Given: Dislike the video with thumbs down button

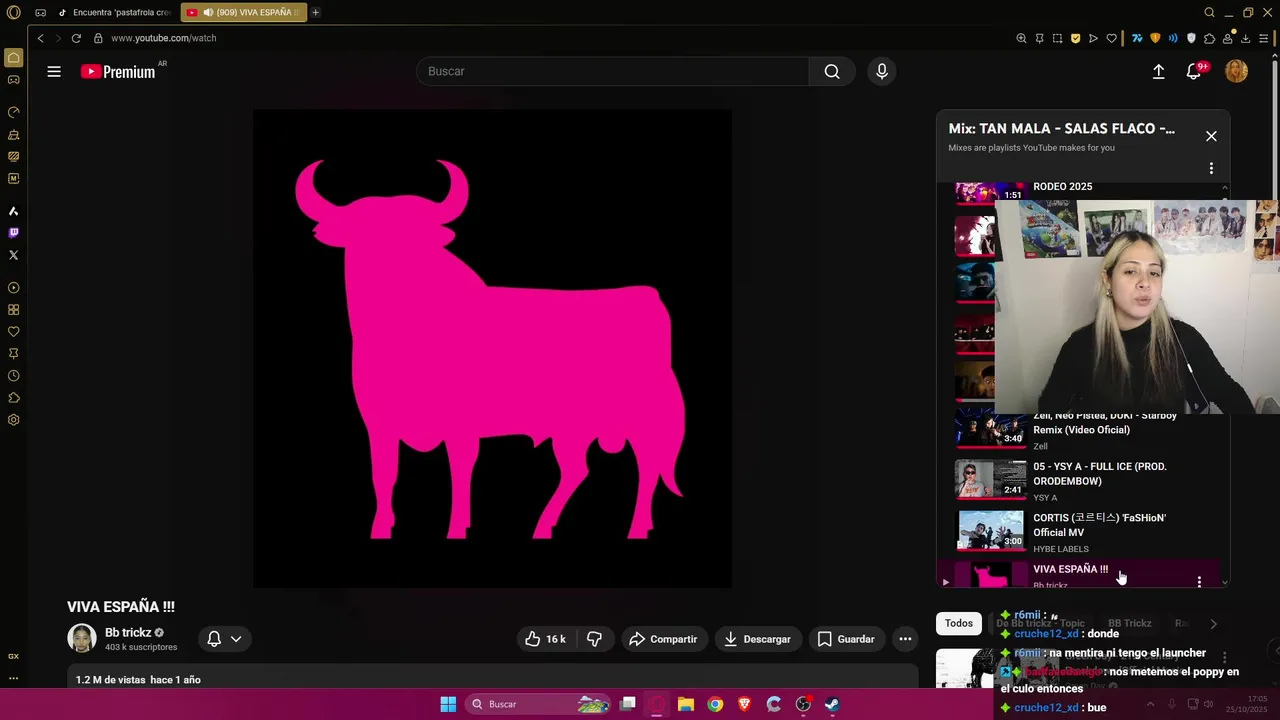Looking at the screenshot, I should (x=594, y=639).
